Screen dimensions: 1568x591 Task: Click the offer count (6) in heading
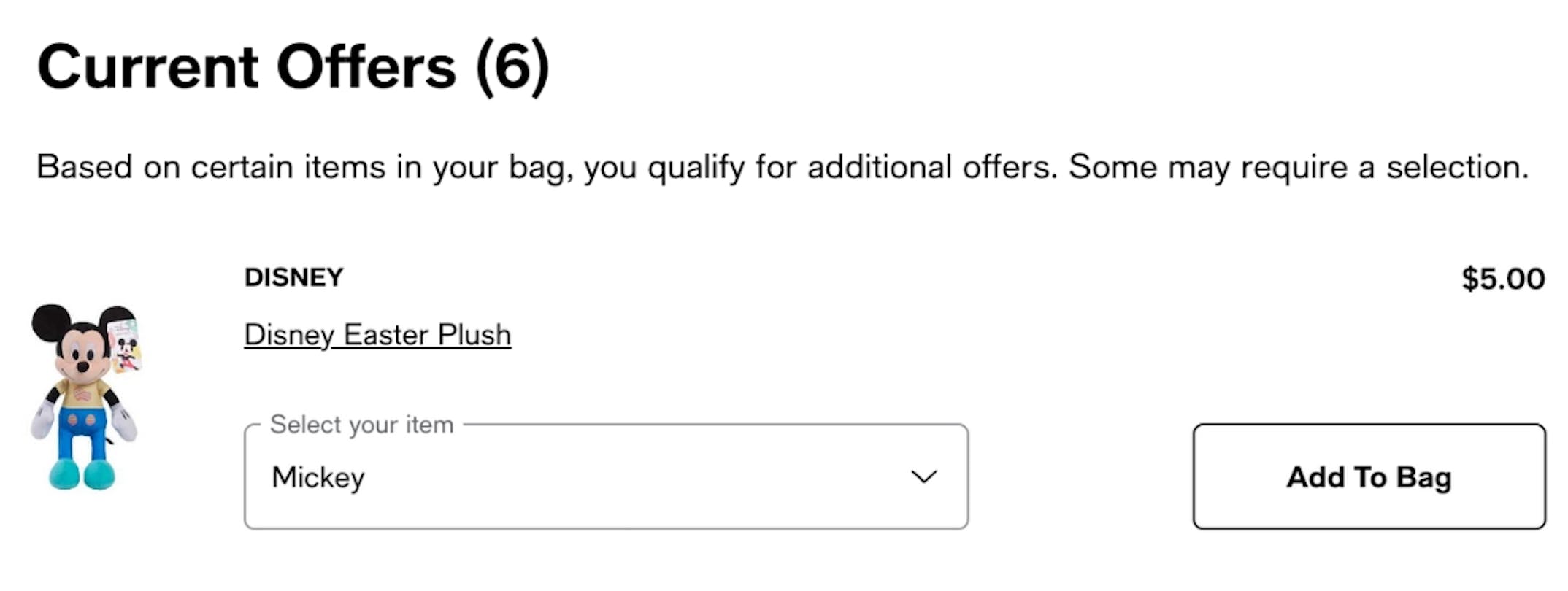[x=512, y=67]
